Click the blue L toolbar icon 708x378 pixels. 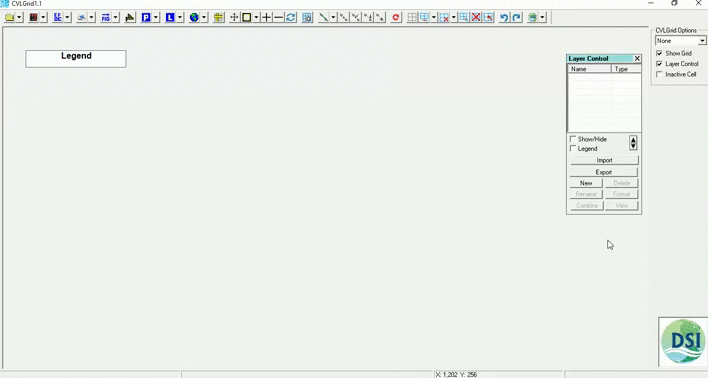point(170,18)
